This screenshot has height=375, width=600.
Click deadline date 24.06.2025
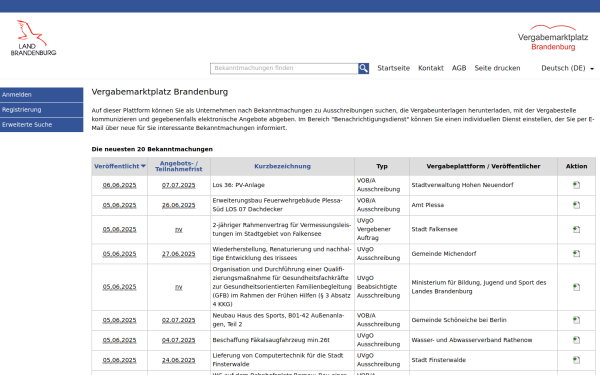pos(179,360)
